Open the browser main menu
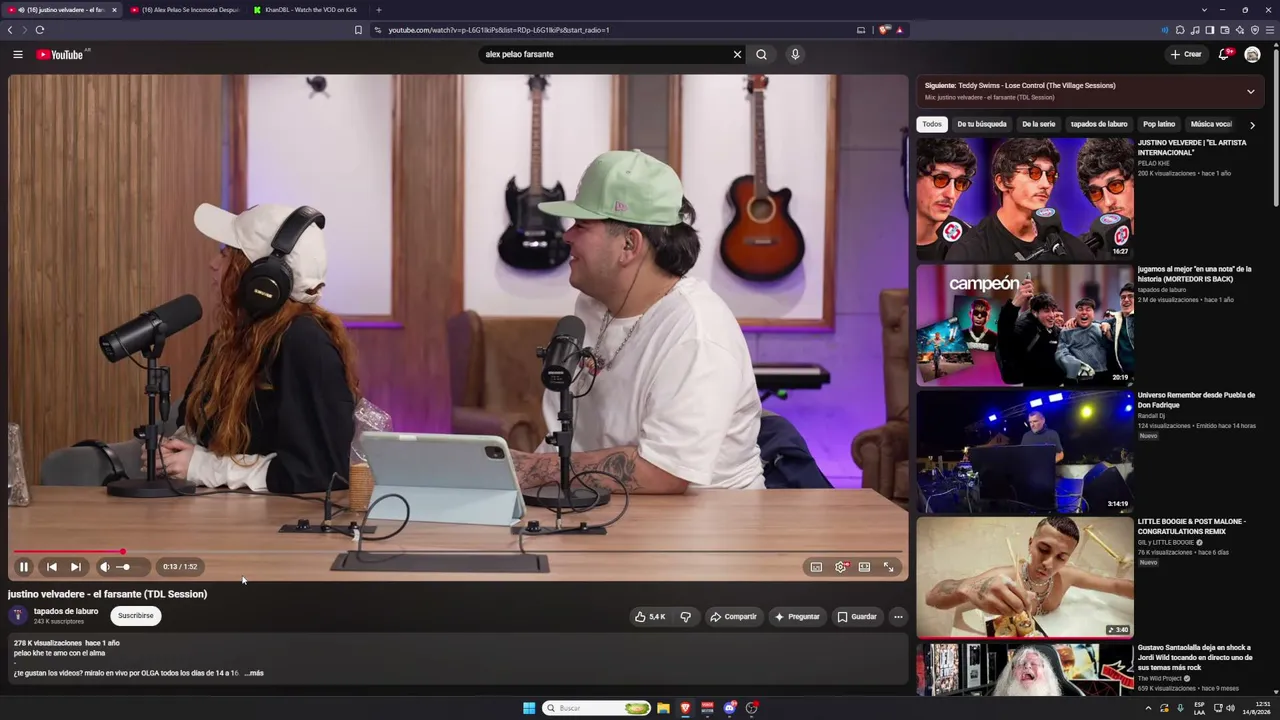 point(1270,30)
